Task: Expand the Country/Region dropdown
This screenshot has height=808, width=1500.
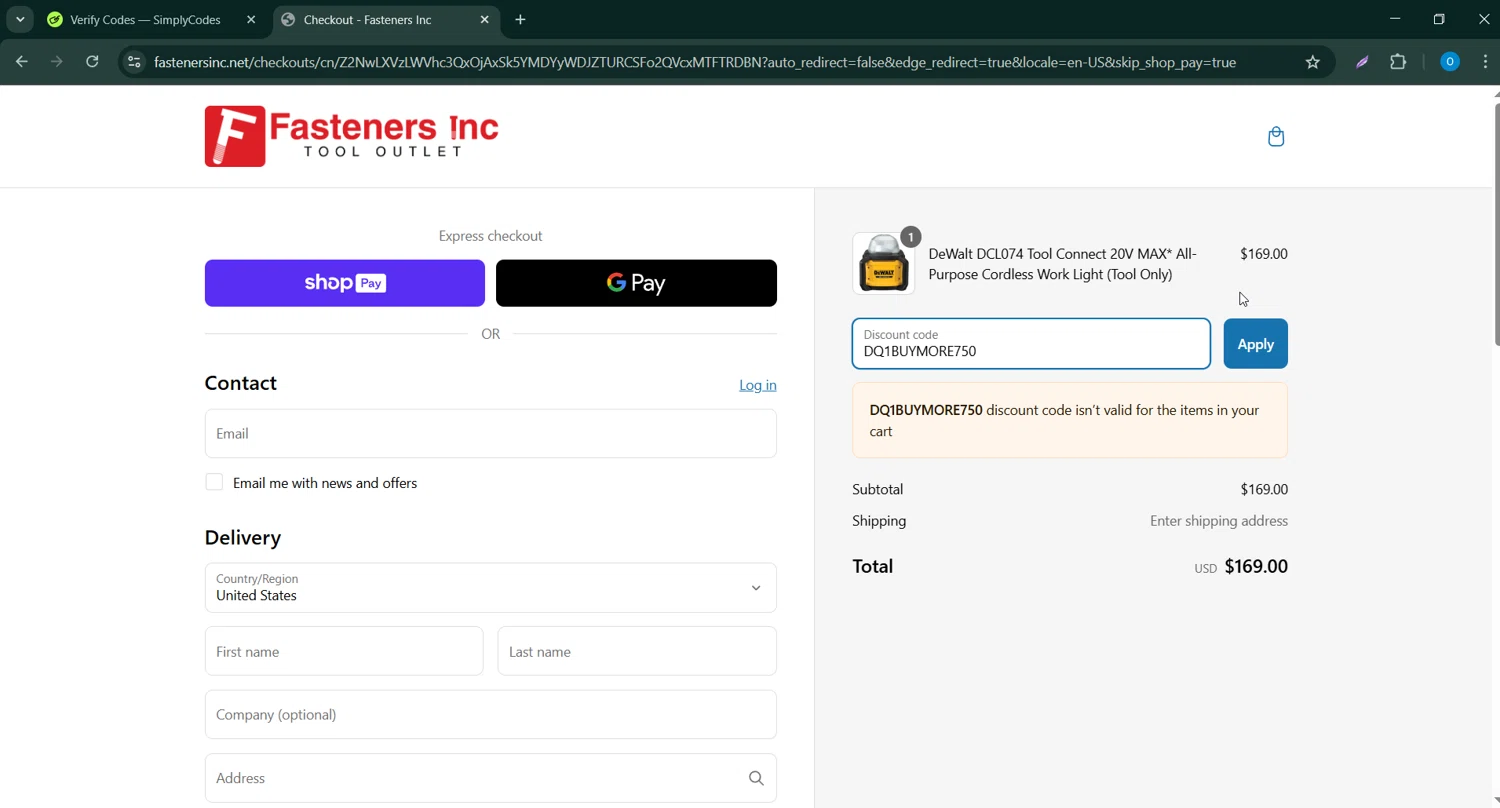Action: [x=490, y=588]
